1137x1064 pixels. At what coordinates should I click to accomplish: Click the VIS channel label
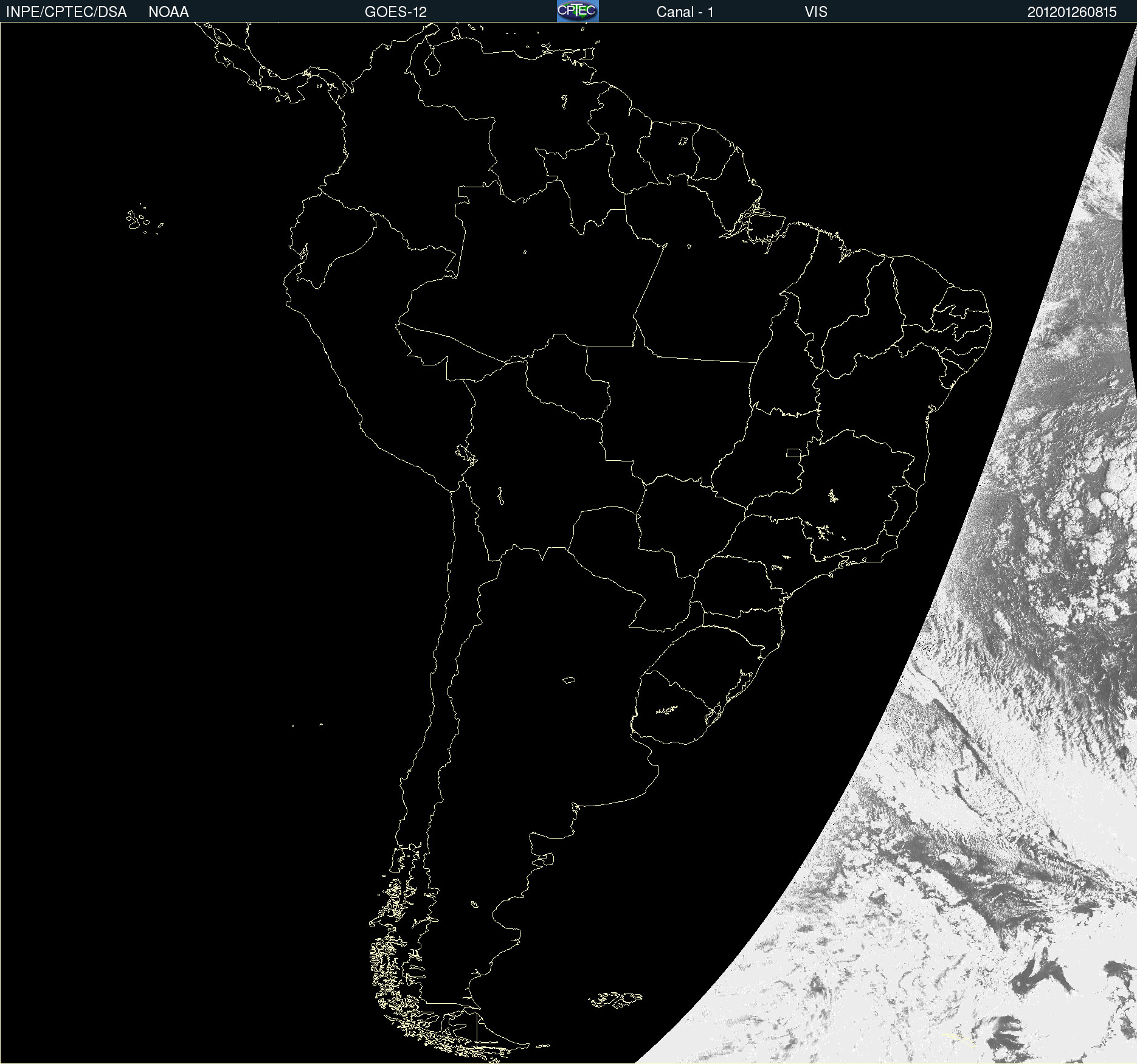(x=816, y=12)
